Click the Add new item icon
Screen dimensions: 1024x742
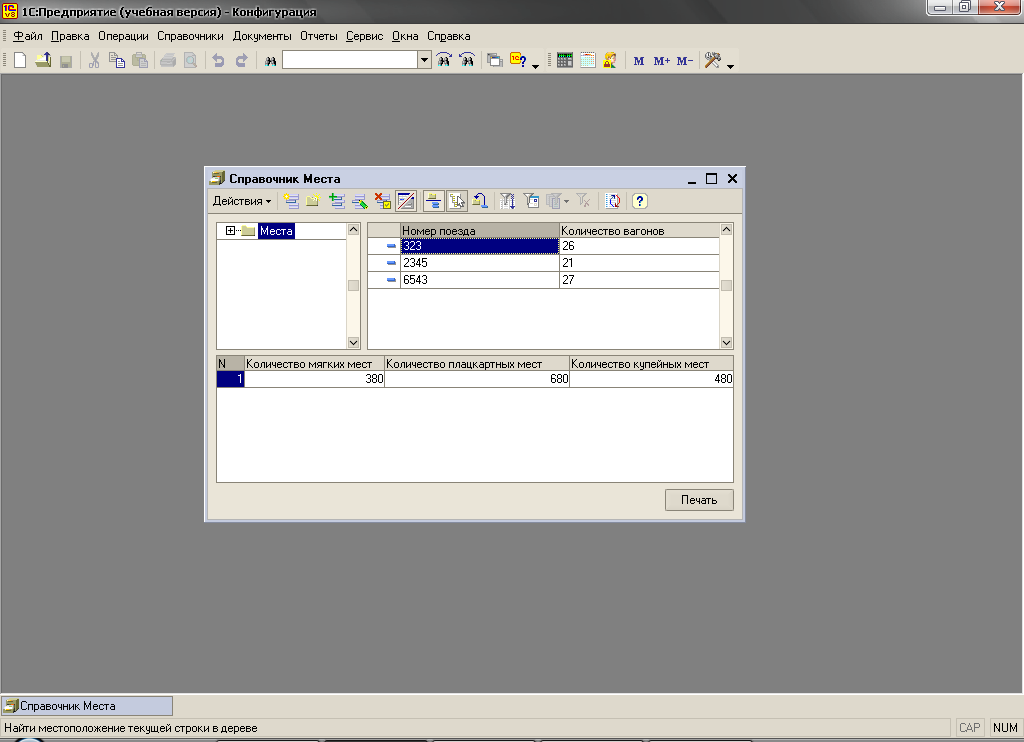pos(291,201)
